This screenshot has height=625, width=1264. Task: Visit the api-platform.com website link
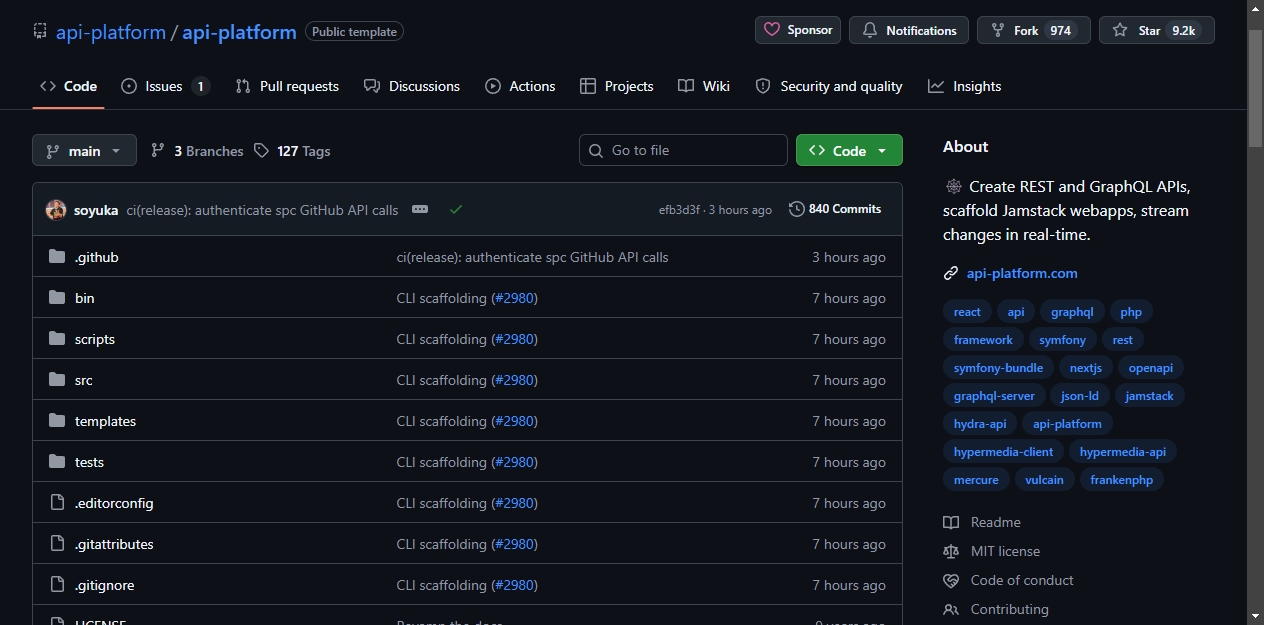point(1022,273)
